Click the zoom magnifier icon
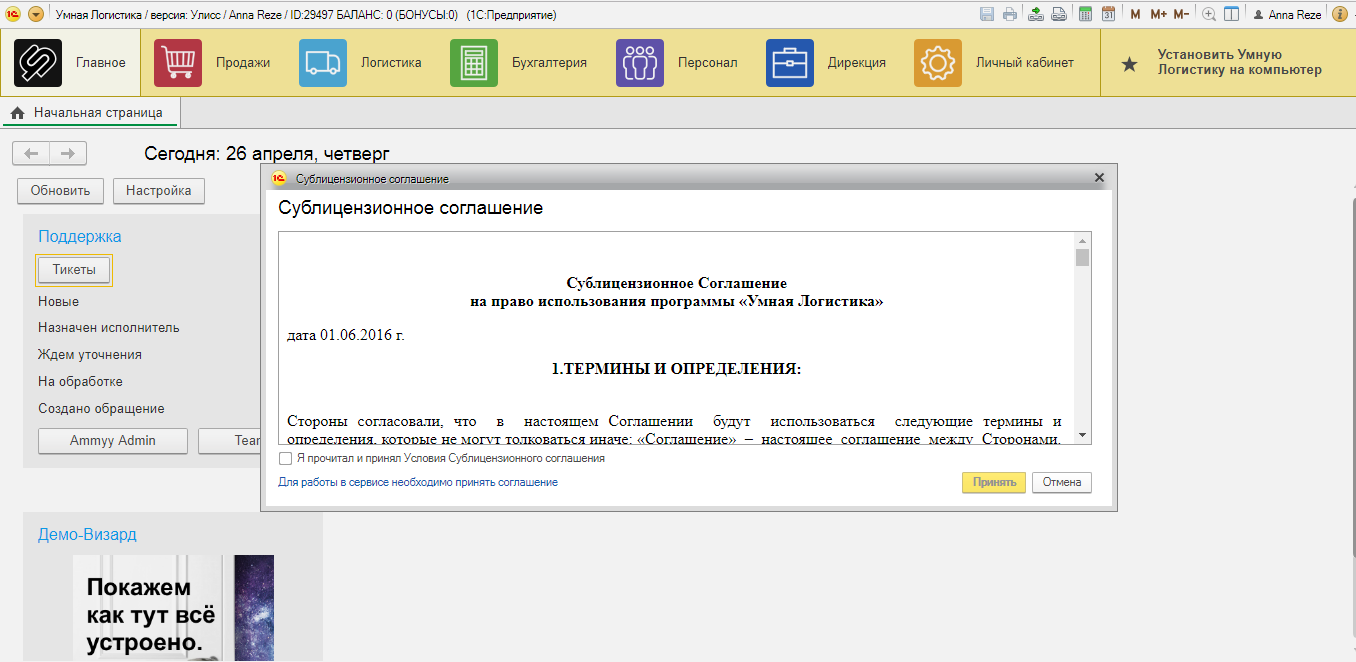This screenshot has width=1356, height=662. coord(1209,14)
